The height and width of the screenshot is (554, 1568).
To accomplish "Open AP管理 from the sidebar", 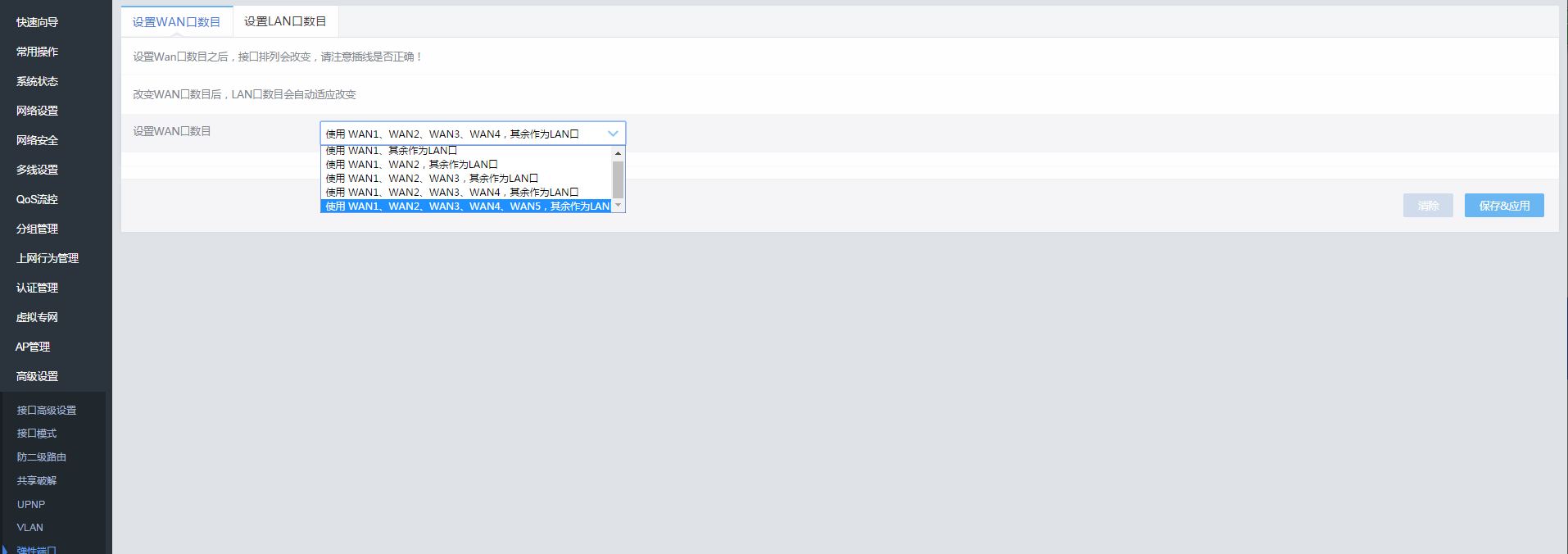I will point(33,347).
